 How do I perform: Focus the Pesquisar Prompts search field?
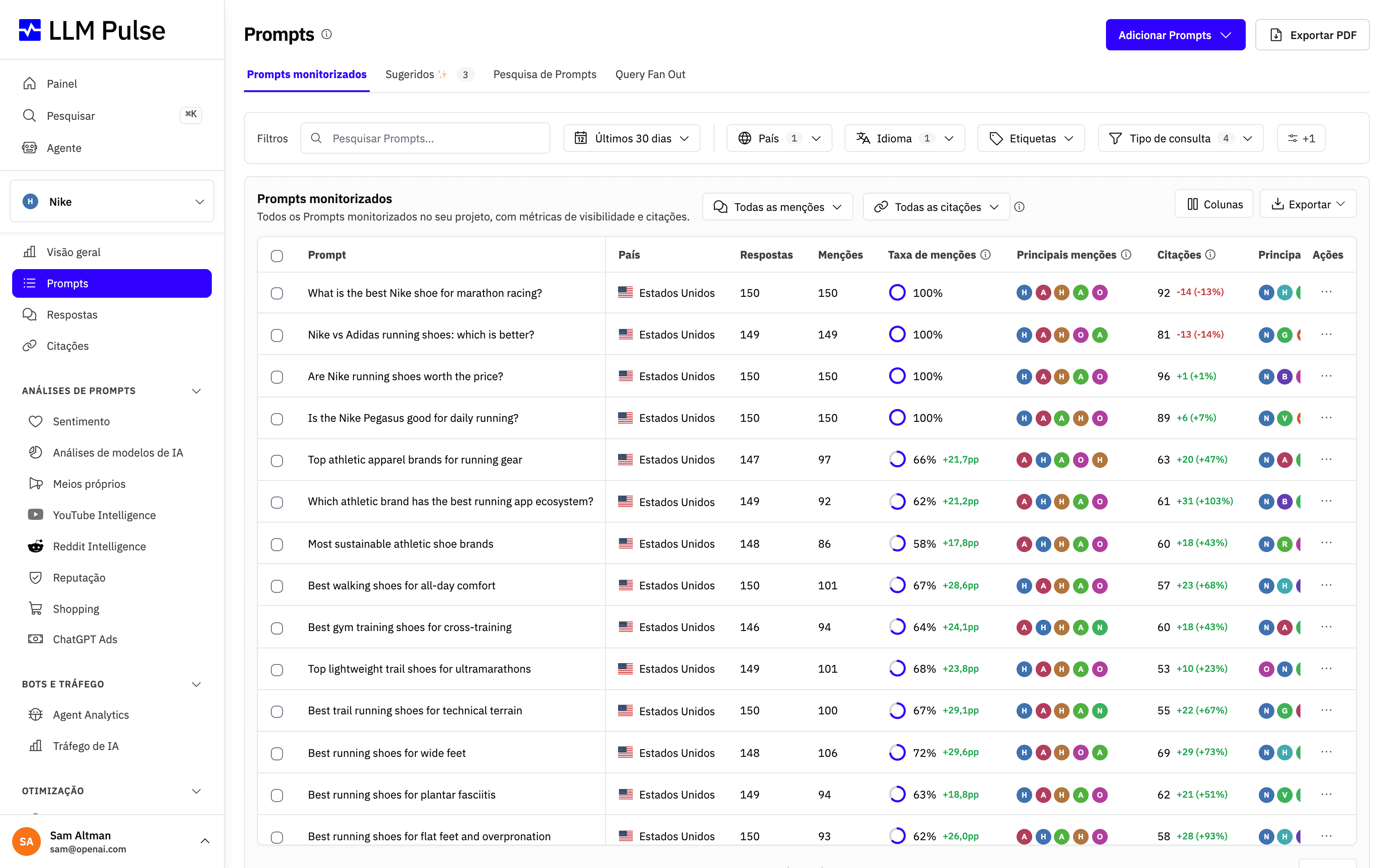pyautogui.click(x=425, y=138)
